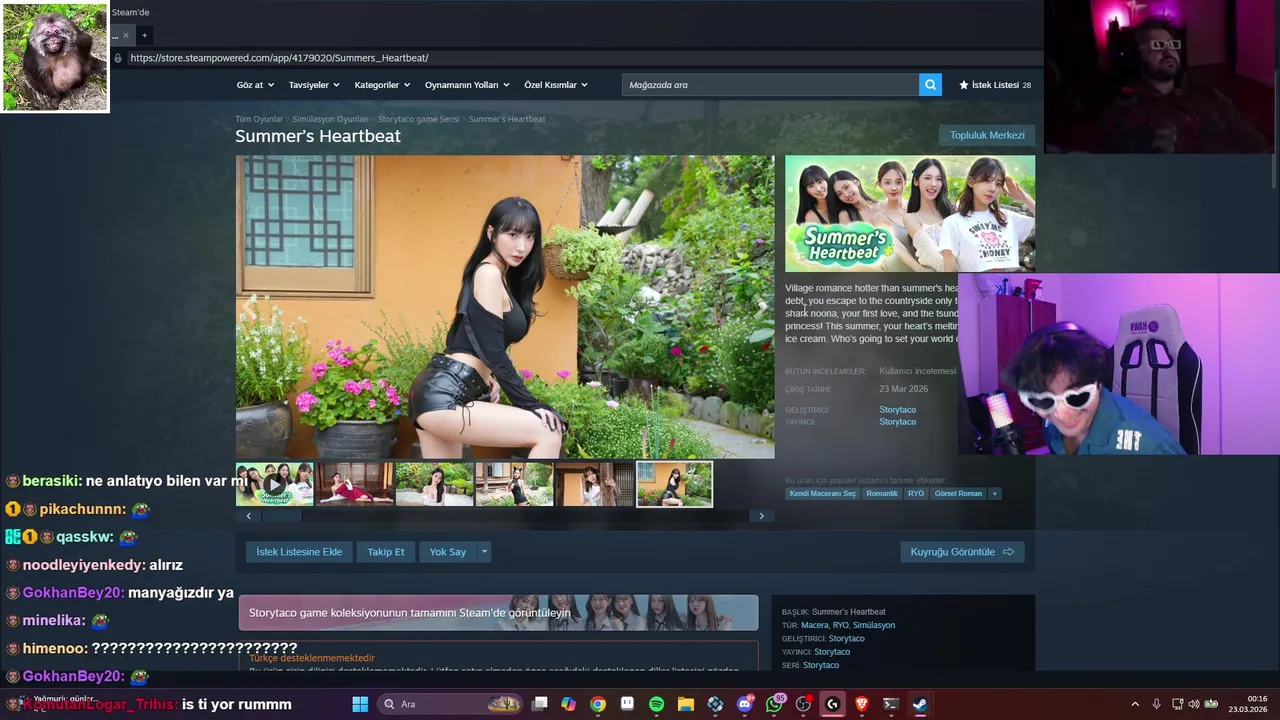
Task: Open Discord from the taskbar
Action: (x=745, y=704)
